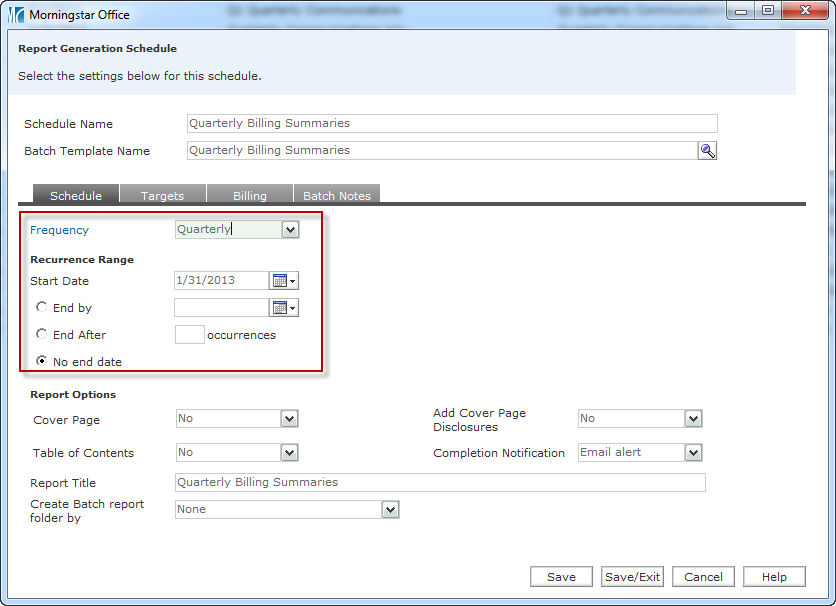Expand the Frequency dropdown
The width and height of the screenshot is (836, 606).
pyautogui.click(x=290, y=230)
